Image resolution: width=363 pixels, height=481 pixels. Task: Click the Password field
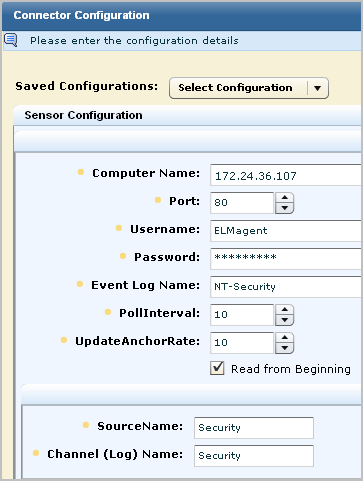pos(286,259)
